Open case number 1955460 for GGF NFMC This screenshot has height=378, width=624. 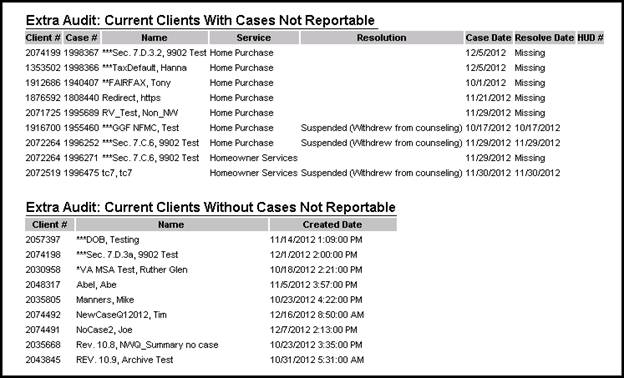click(81, 128)
